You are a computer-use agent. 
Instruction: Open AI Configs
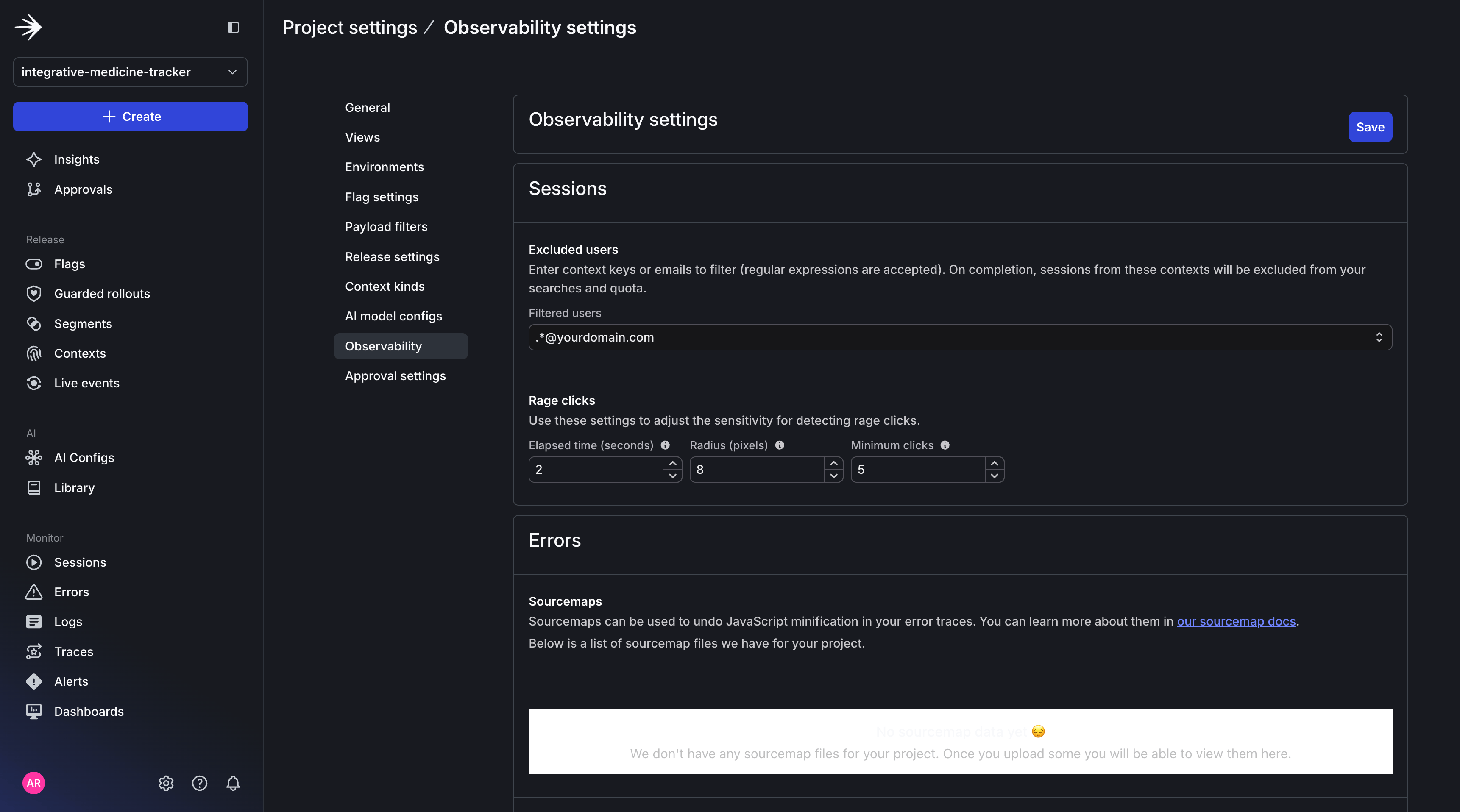[84, 457]
